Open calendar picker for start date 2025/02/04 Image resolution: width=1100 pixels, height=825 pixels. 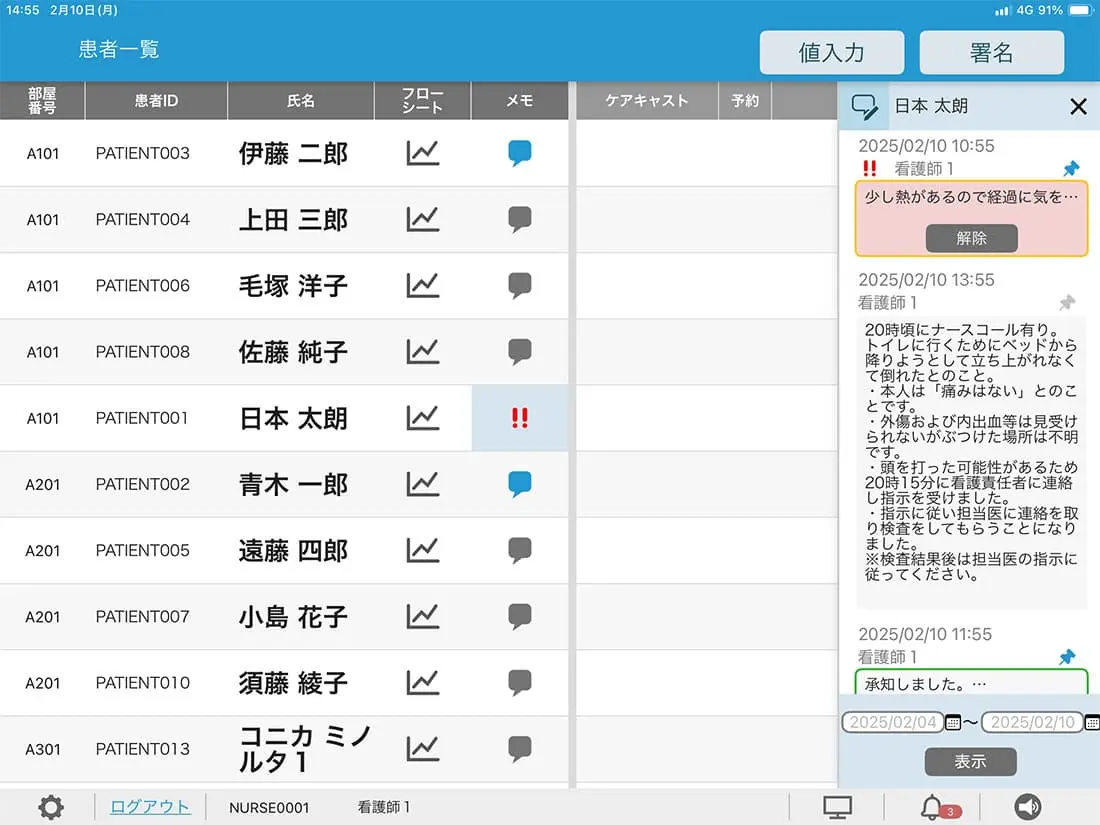(953, 722)
